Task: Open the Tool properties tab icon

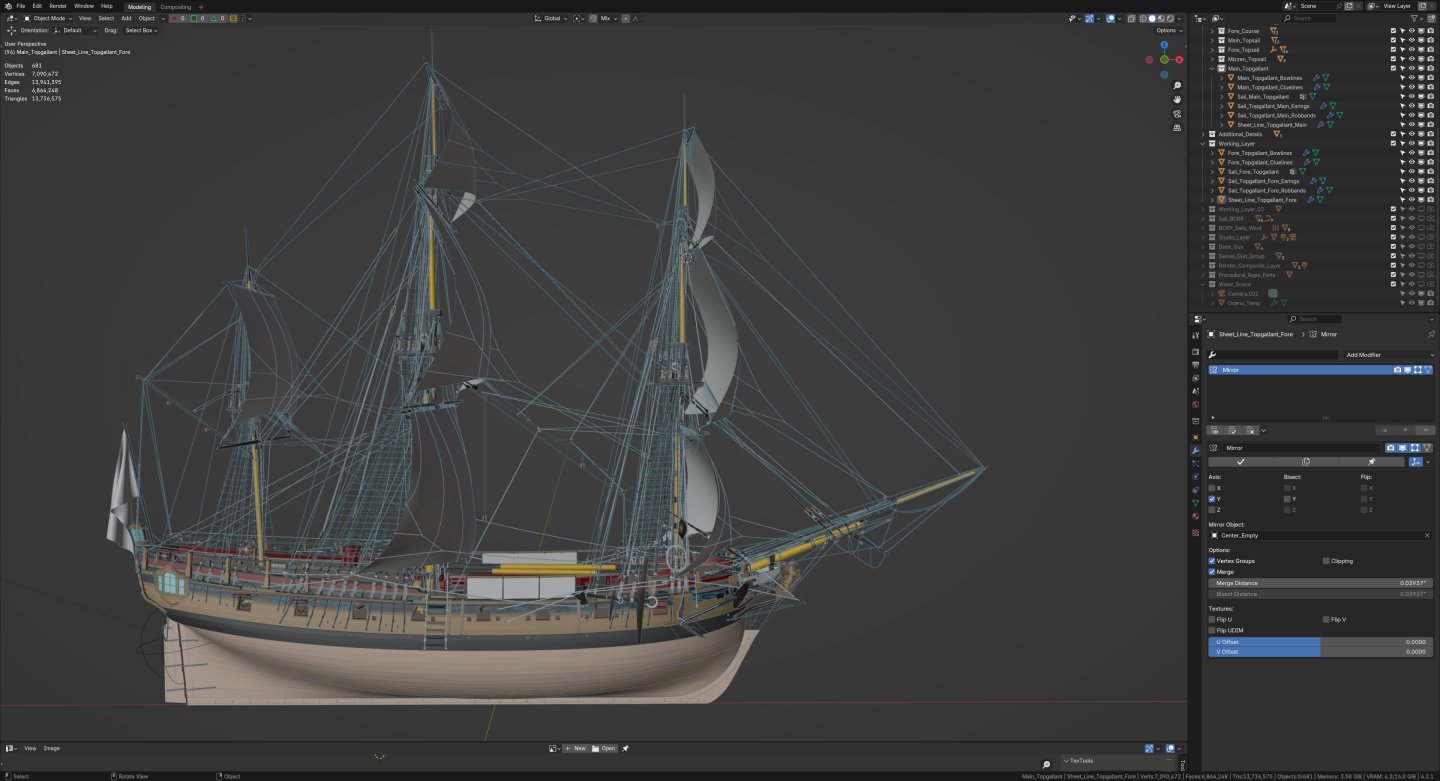Action: (1195, 335)
